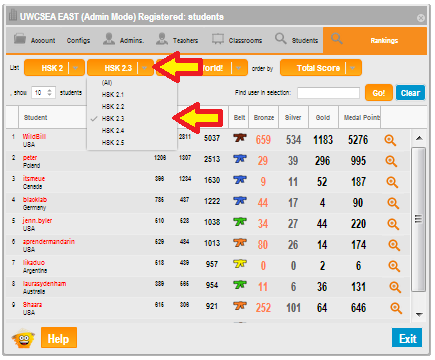Click the rankings list scrollbar thumb
The width and height of the screenshot is (435, 360).
pyautogui.click(x=419, y=219)
